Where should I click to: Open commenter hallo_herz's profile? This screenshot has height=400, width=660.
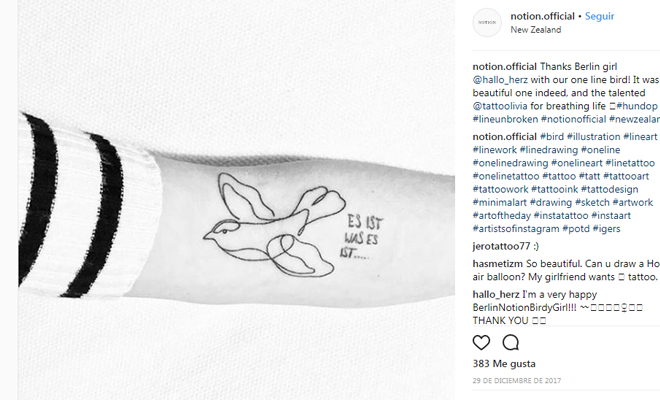496,294
